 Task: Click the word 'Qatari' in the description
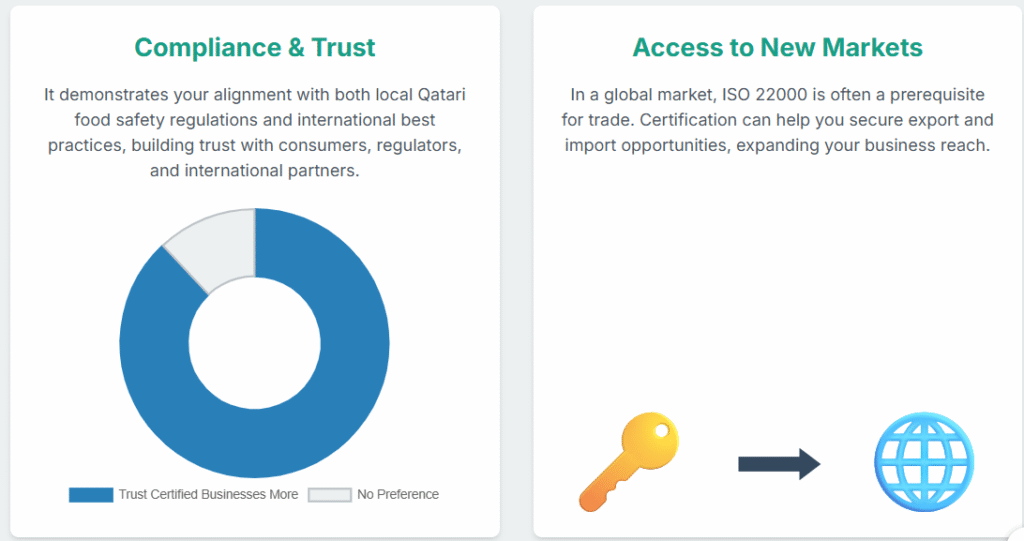[437, 95]
